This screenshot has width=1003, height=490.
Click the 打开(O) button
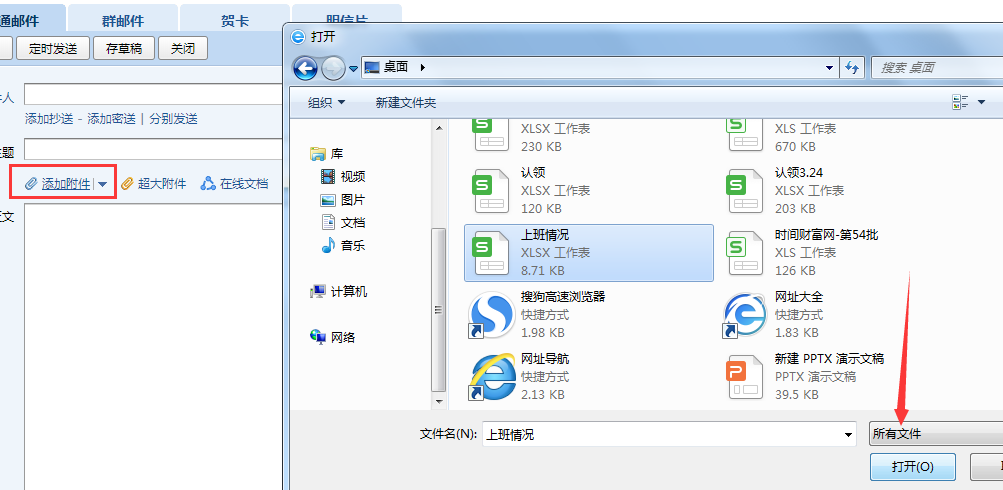coord(913,467)
